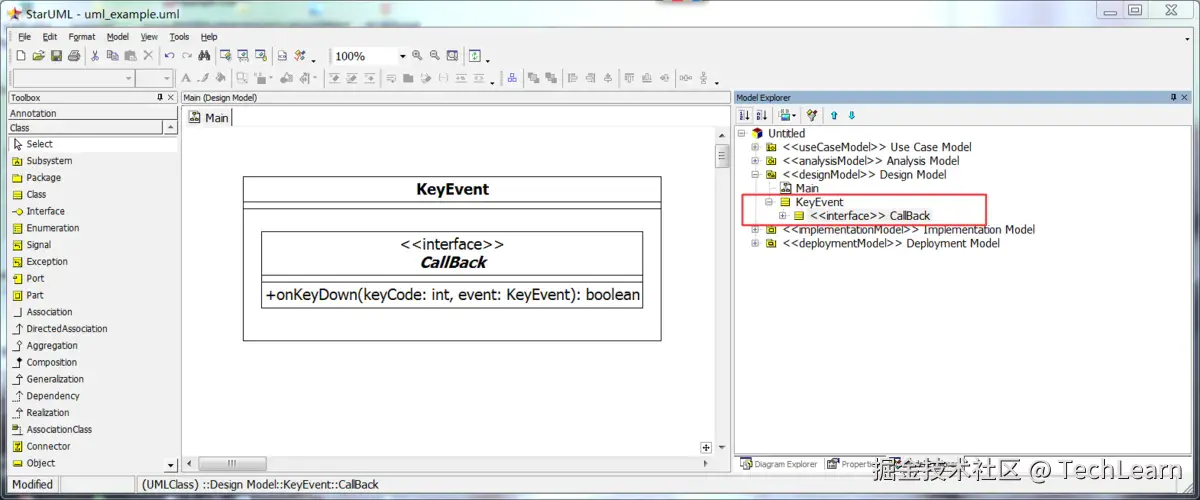The image size is (1200, 500).
Task: Open the font size combo box
Action: [155, 78]
